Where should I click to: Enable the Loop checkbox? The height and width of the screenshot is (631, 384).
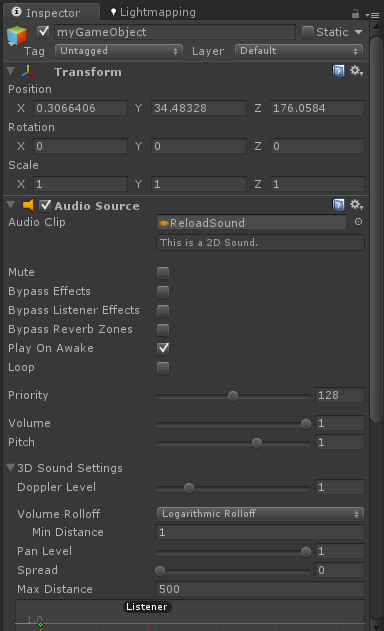pyautogui.click(x=163, y=368)
